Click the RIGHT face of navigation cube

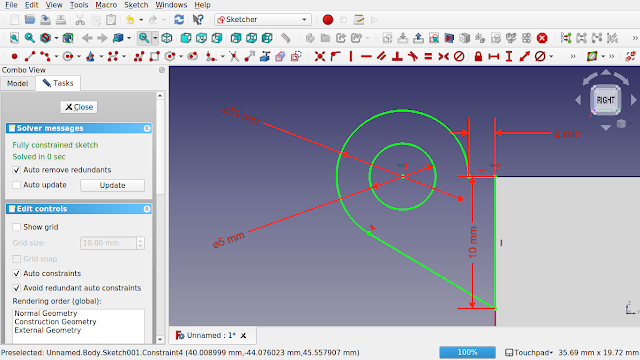click(605, 100)
